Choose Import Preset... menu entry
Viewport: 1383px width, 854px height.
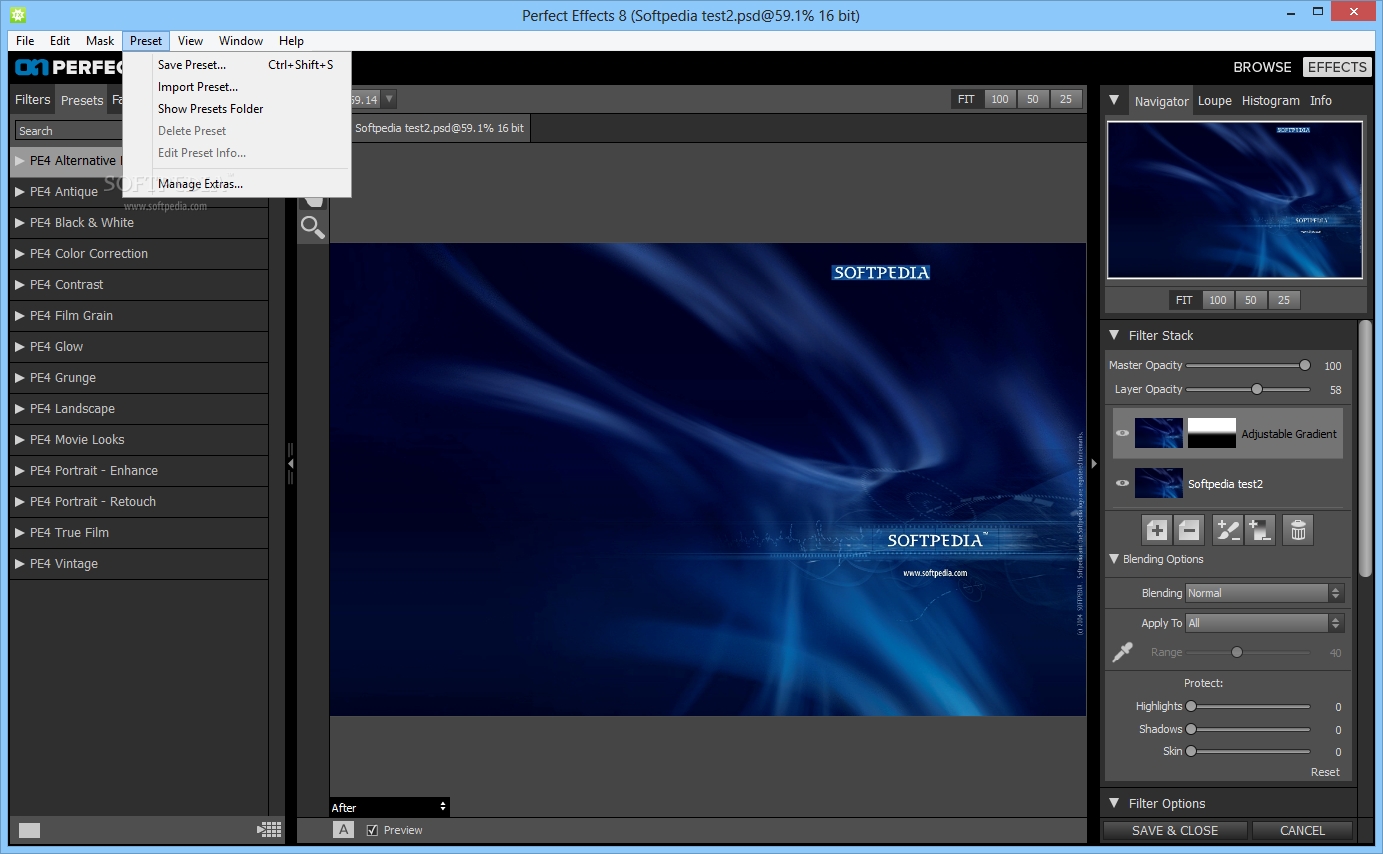point(236,87)
